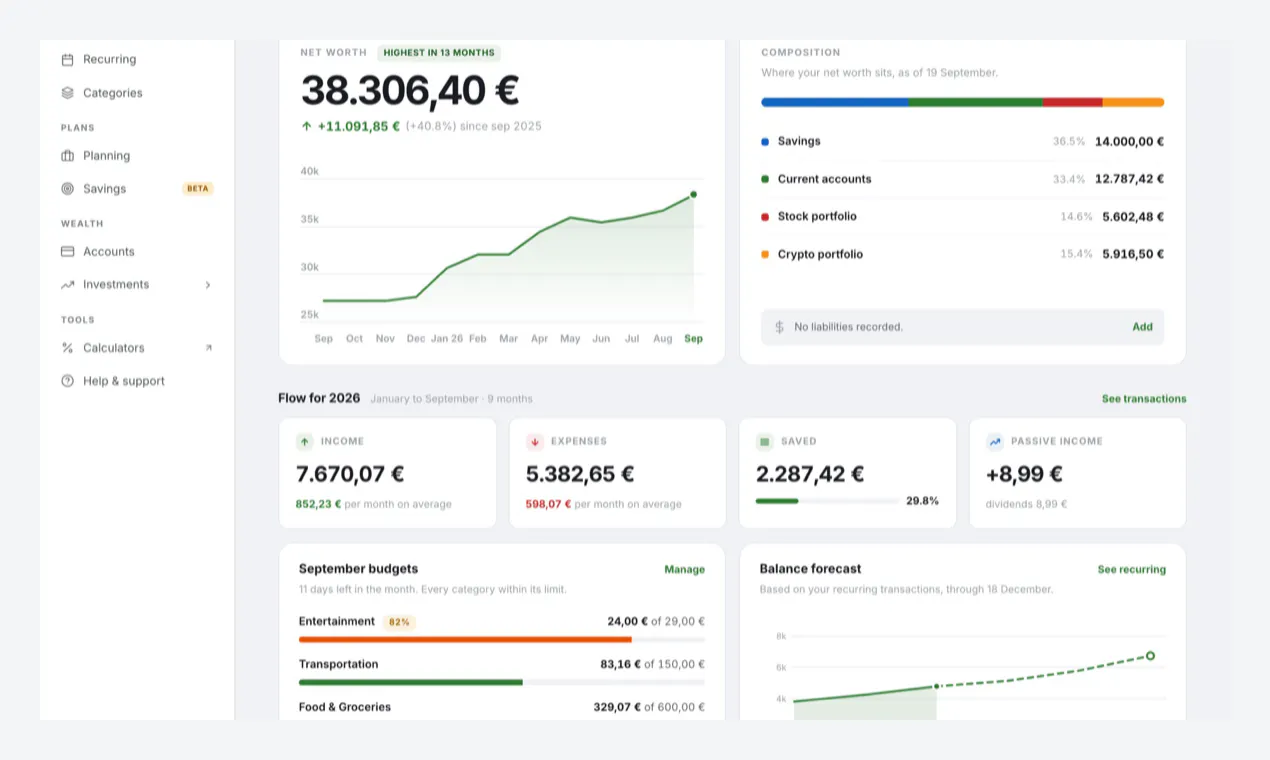This screenshot has width=1270, height=760.
Task: Click the net worth figure 38.306,40 €
Action: [x=410, y=91]
